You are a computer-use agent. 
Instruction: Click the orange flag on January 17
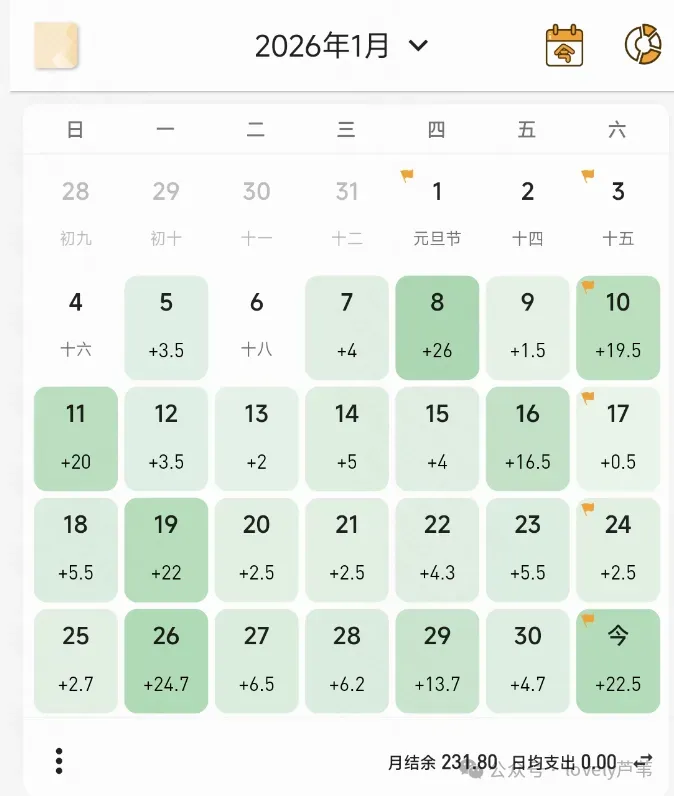click(588, 398)
